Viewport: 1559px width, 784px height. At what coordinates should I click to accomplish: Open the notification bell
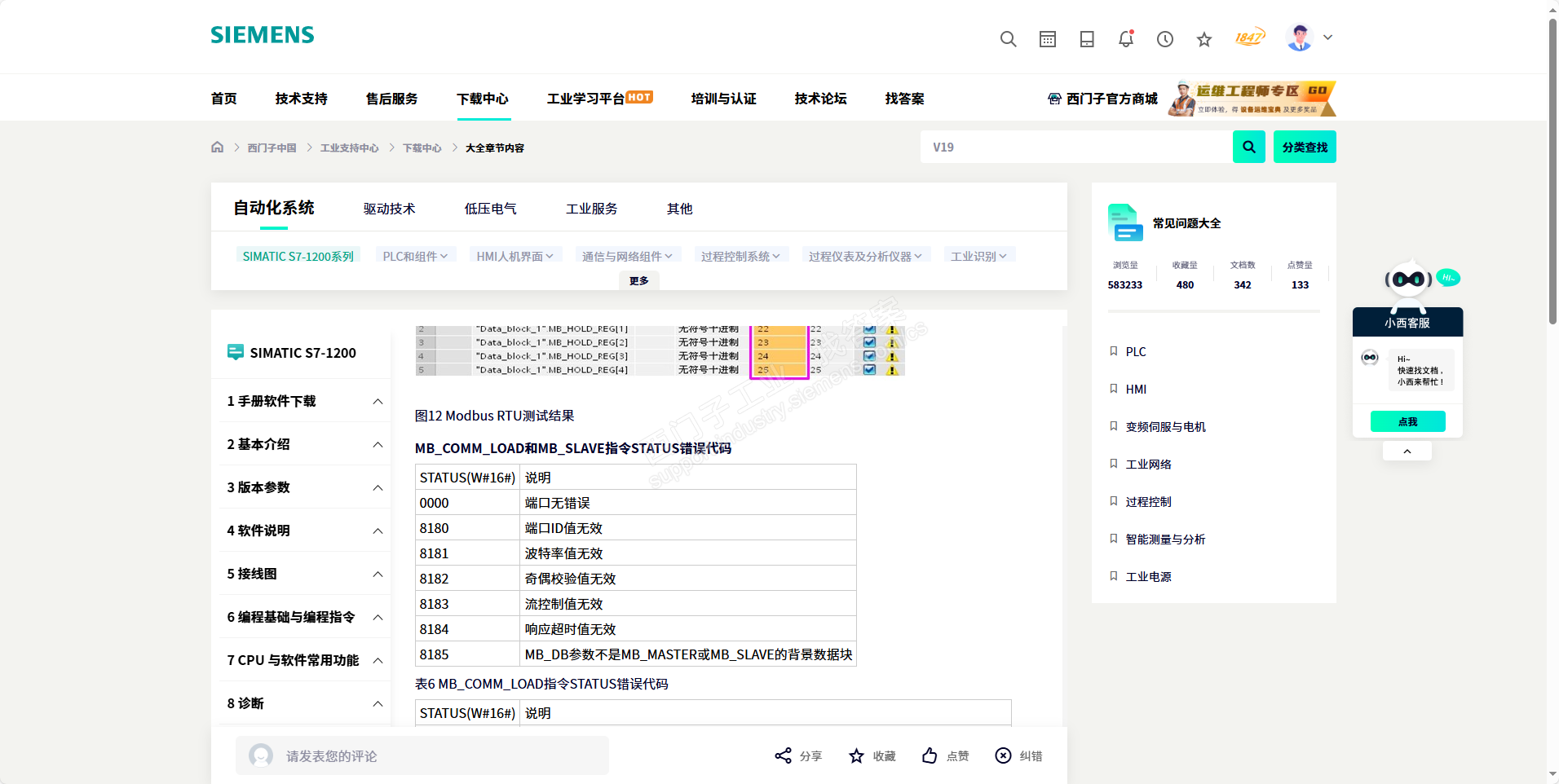coord(1126,38)
